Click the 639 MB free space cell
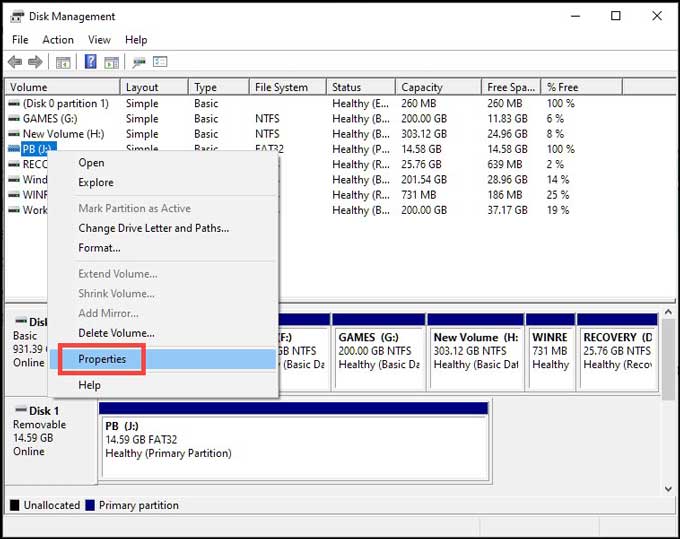This screenshot has height=539, width=680. point(505,164)
